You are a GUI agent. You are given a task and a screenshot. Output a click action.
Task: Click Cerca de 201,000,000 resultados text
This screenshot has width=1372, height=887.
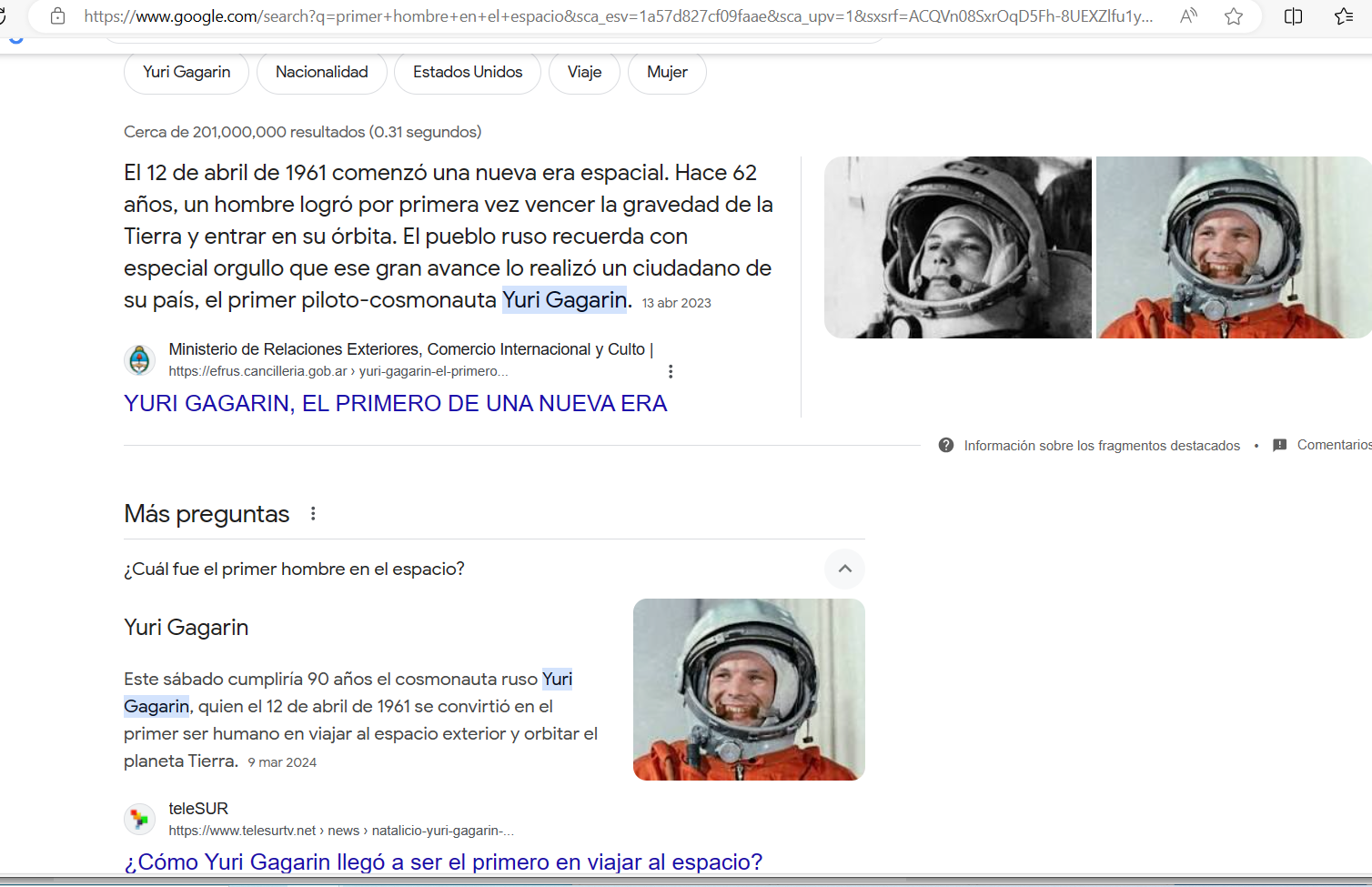303,132
